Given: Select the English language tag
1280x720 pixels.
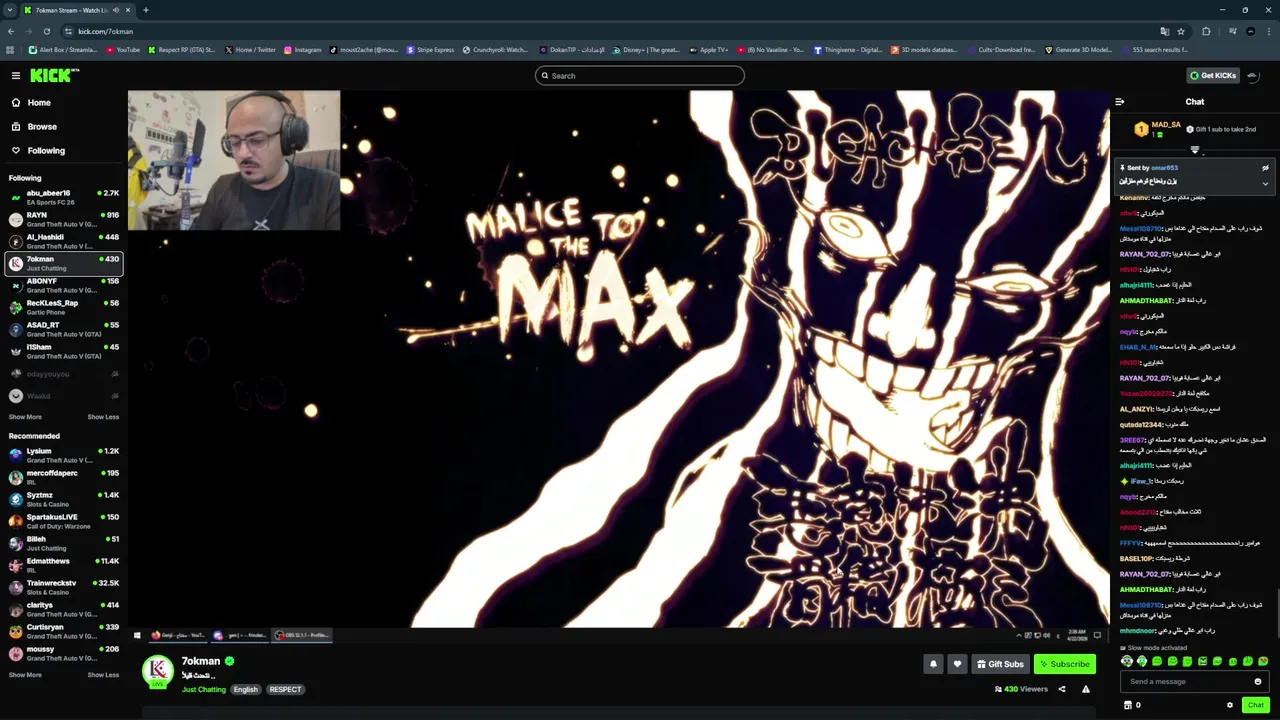Looking at the screenshot, I should click(x=246, y=690).
